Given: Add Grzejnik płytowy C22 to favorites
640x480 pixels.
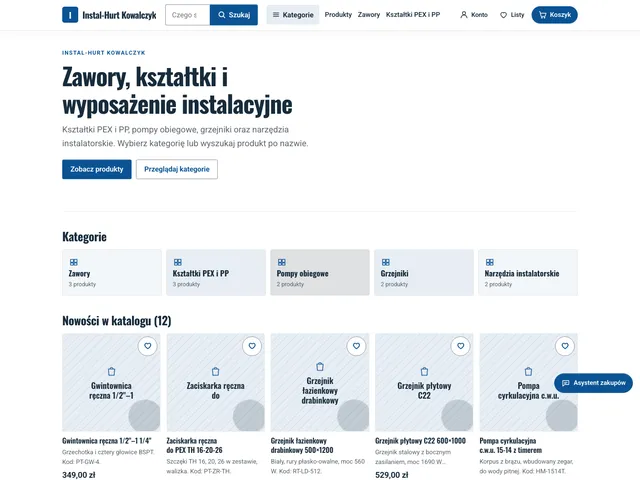Looking at the screenshot, I should (x=460, y=346).
